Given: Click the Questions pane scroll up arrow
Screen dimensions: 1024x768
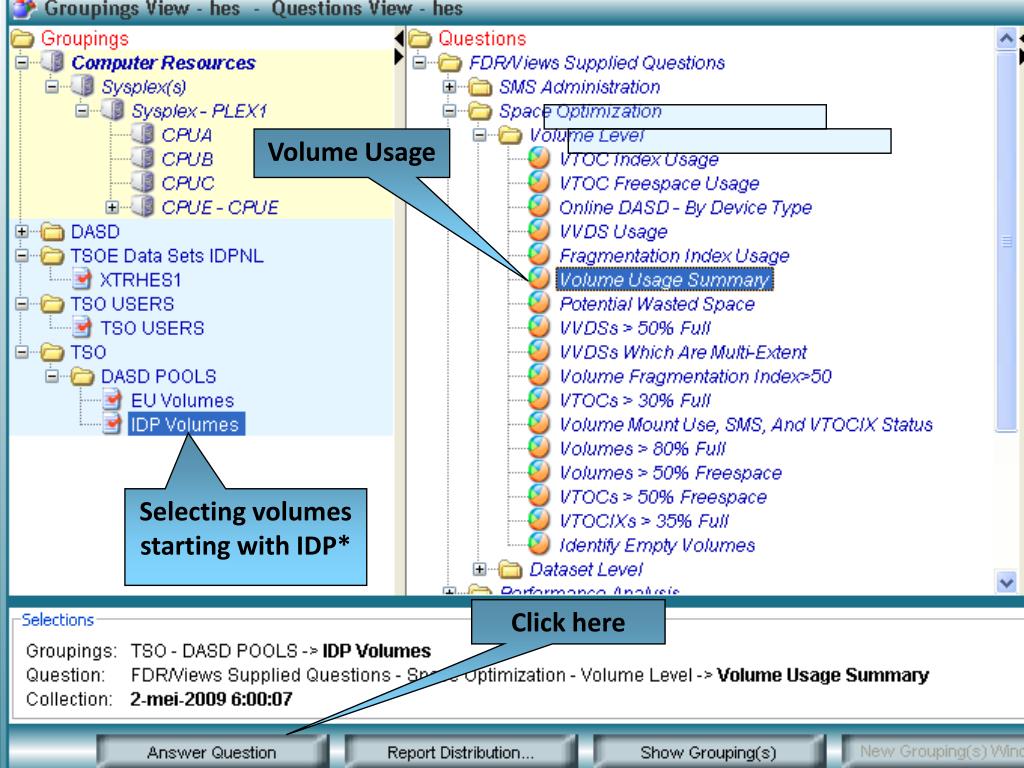Looking at the screenshot, I should pos(1006,39).
